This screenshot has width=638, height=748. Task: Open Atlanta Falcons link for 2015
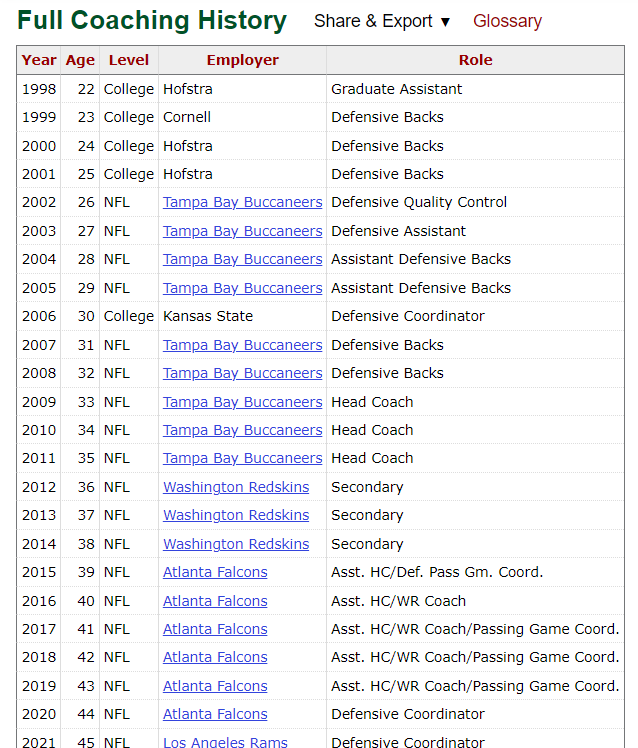click(215, 572)
